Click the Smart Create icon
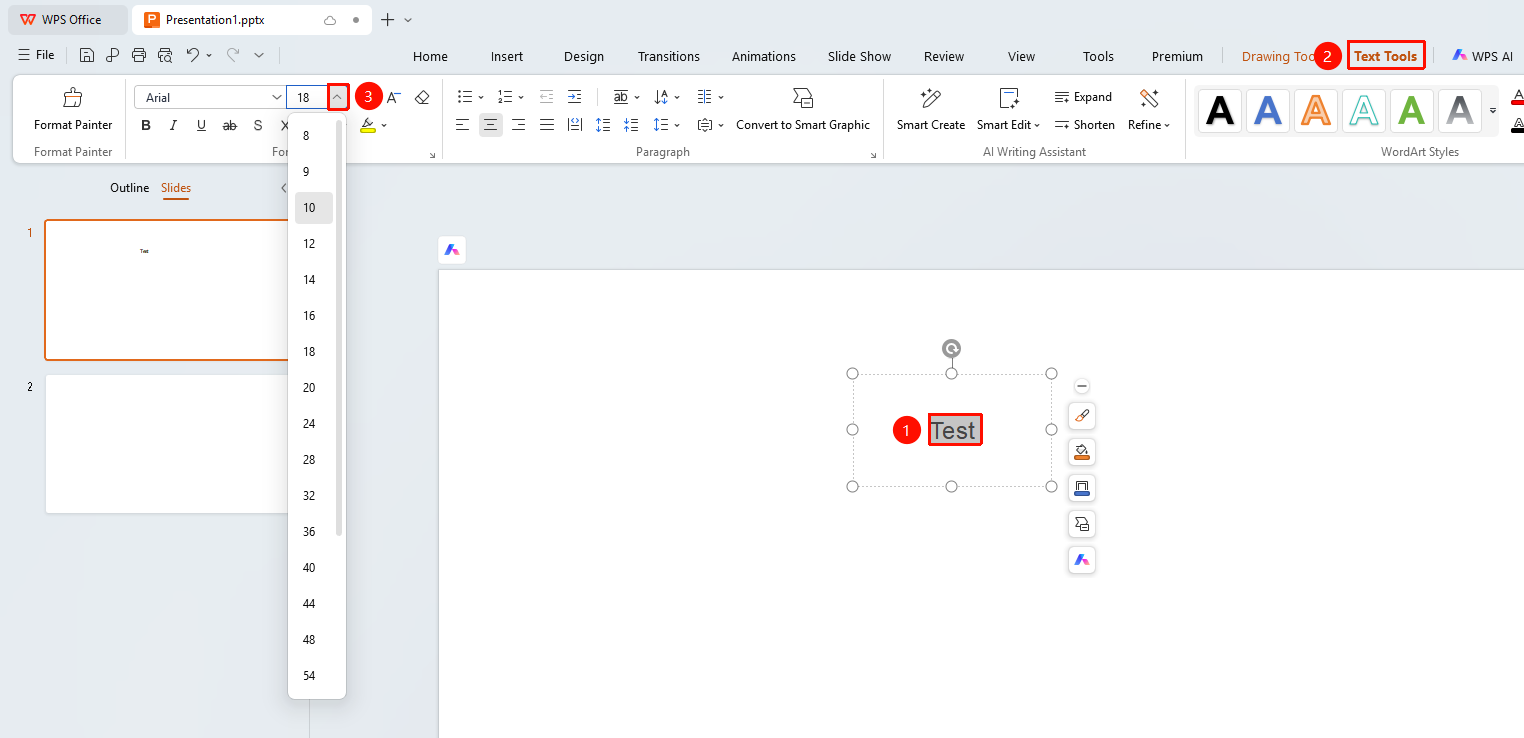The width and height of the screenshot is (1524, 738). click(x=931, y=98)
